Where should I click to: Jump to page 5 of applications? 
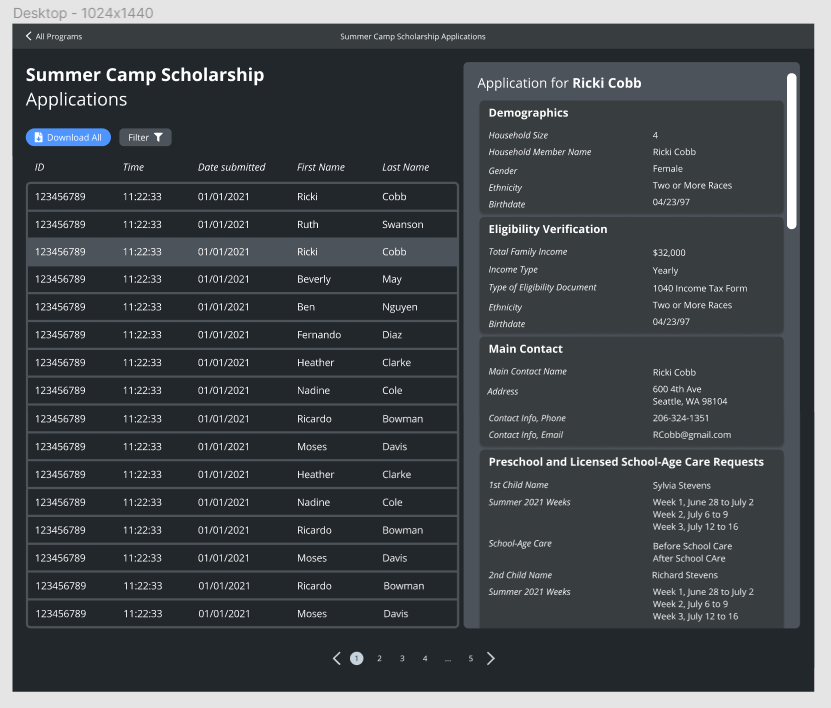coord(470,658)
